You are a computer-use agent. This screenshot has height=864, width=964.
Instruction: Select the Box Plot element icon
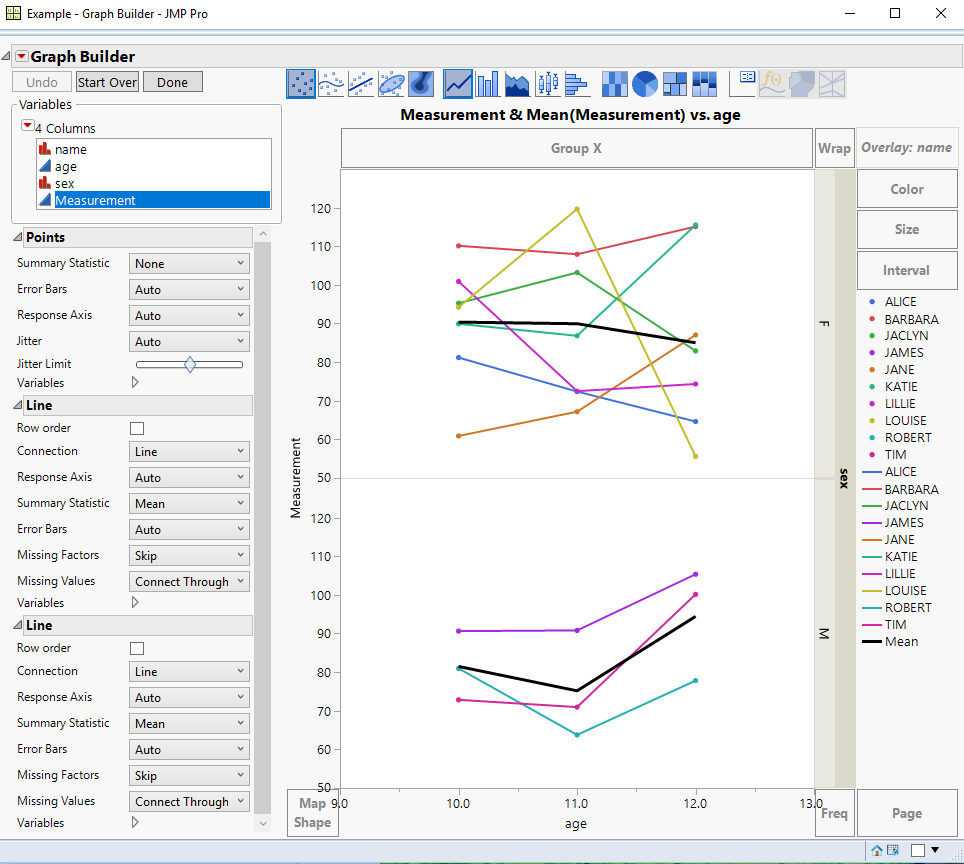(x=547, y=83)
